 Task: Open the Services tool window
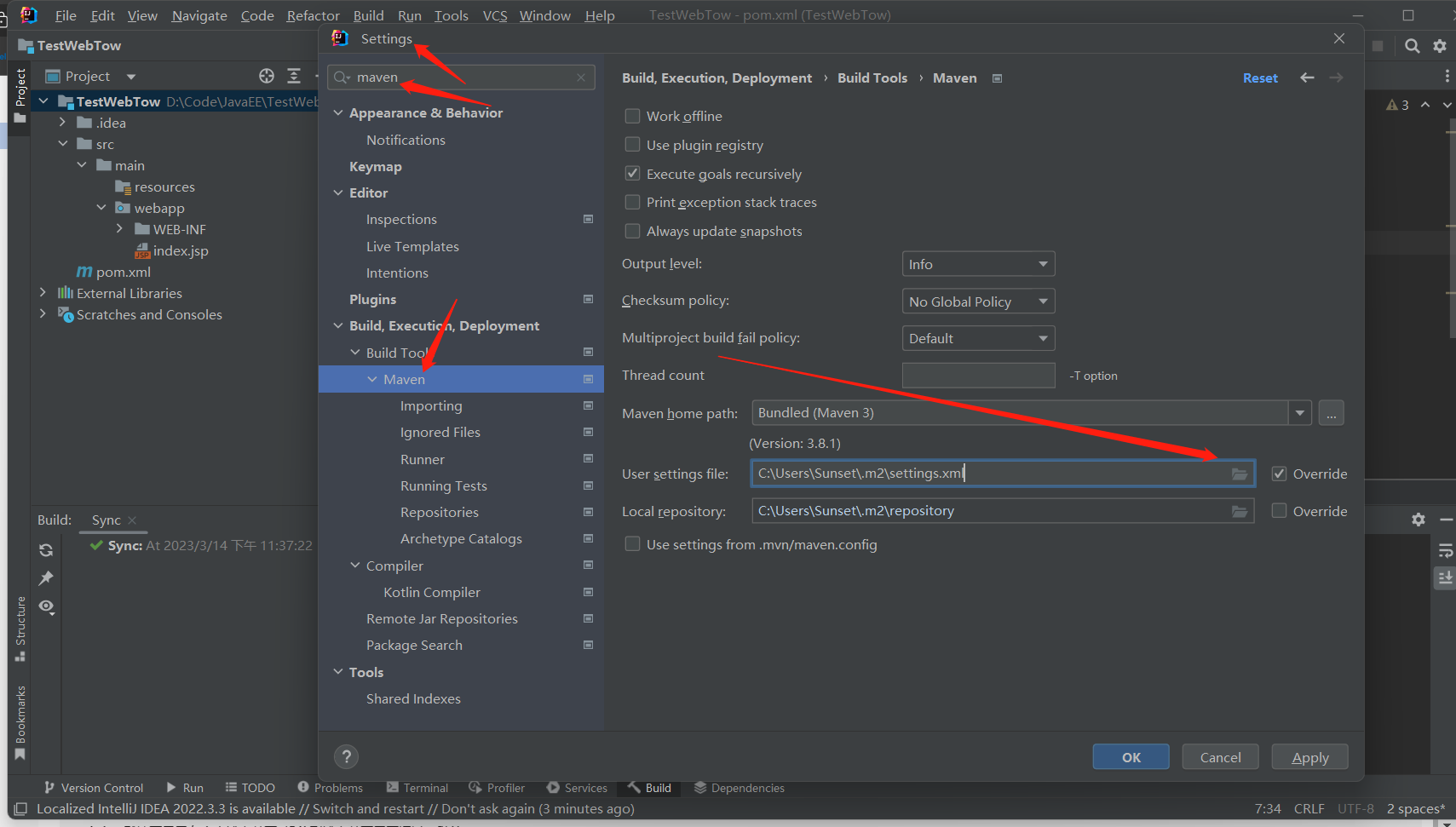[577, 788]
